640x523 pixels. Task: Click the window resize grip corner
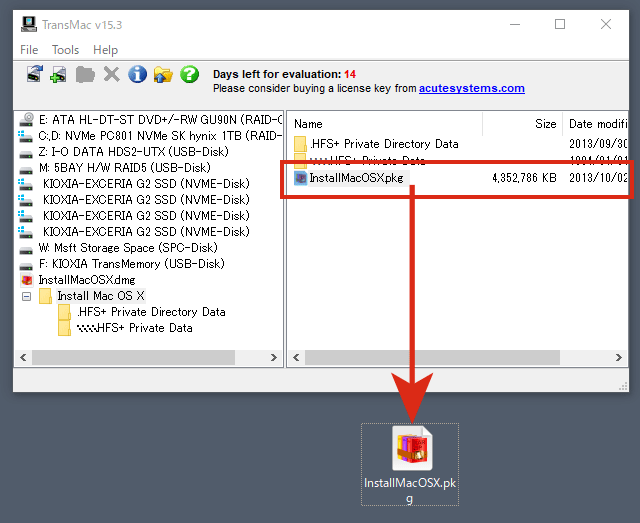coord(623,386)
